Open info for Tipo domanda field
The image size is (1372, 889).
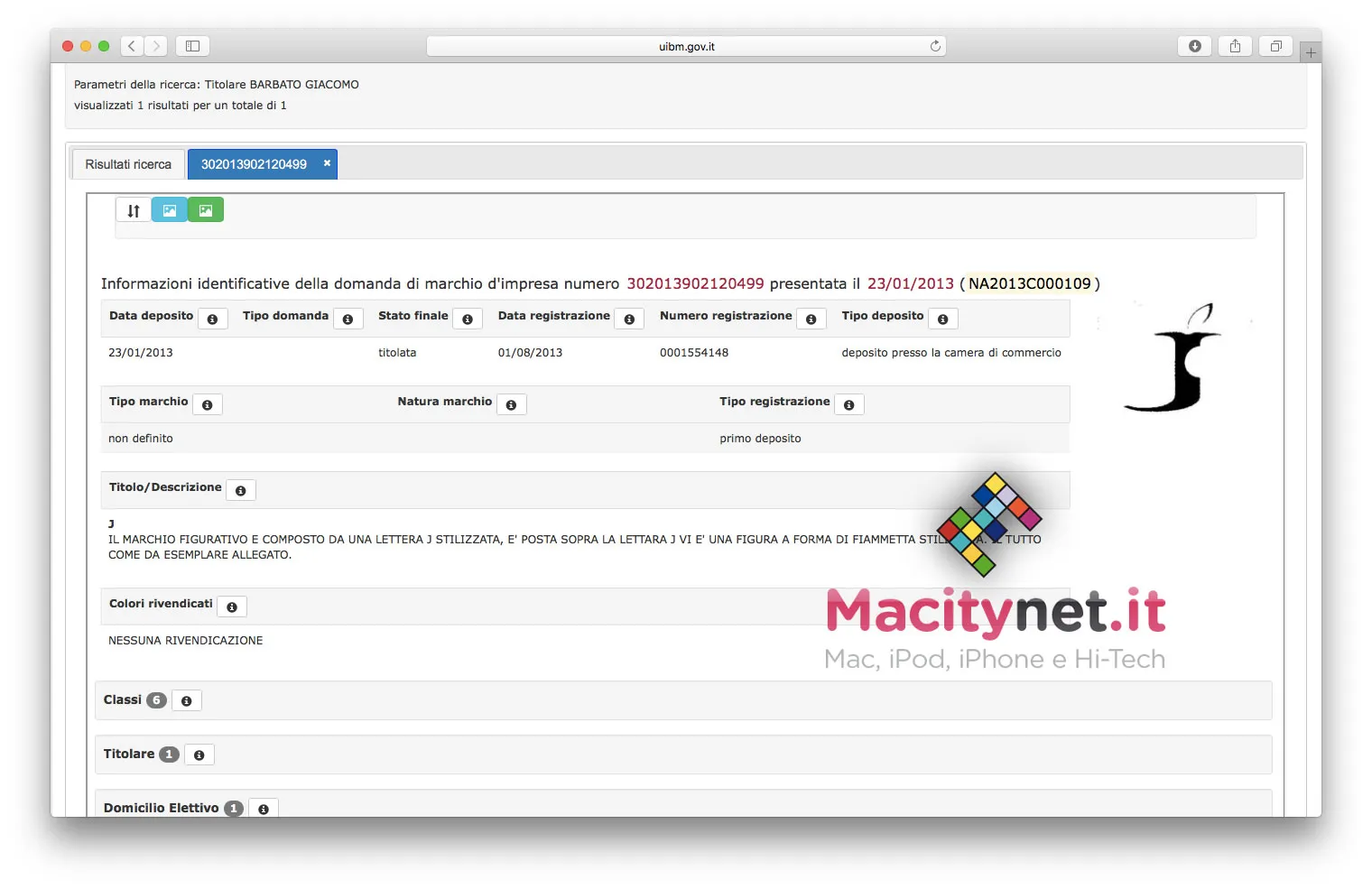click(x=348, y=318)
